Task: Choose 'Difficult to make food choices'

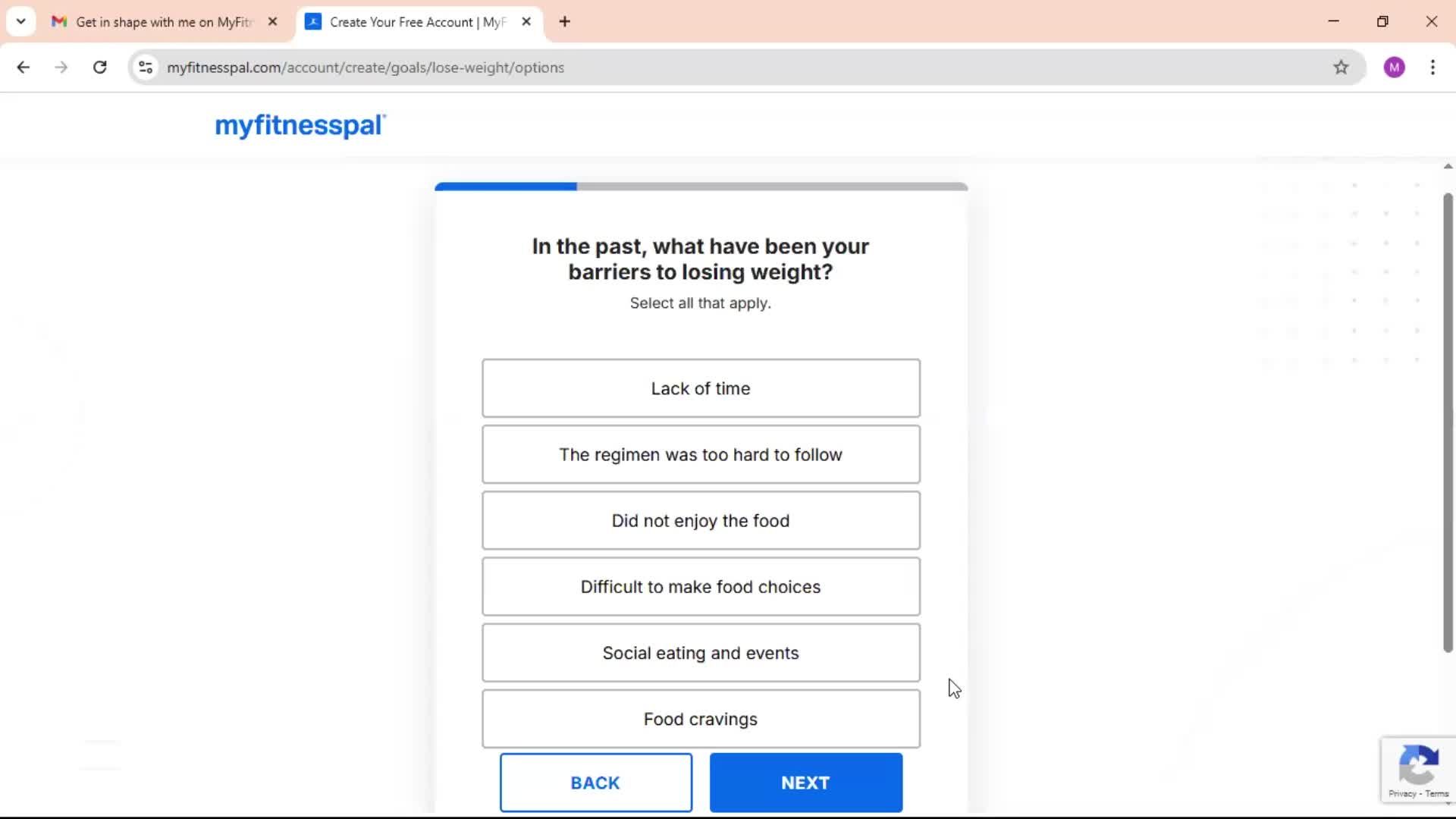Action: coord(701,587)
